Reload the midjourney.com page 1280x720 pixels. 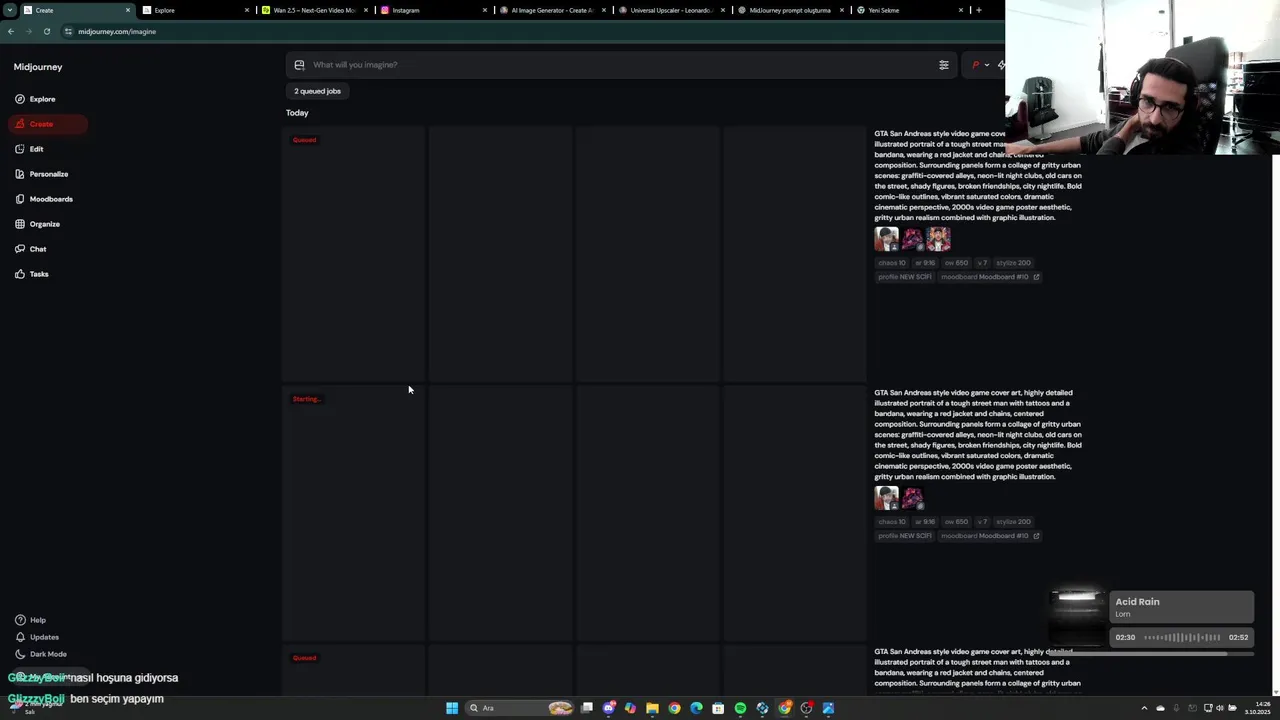pos(46,31)
